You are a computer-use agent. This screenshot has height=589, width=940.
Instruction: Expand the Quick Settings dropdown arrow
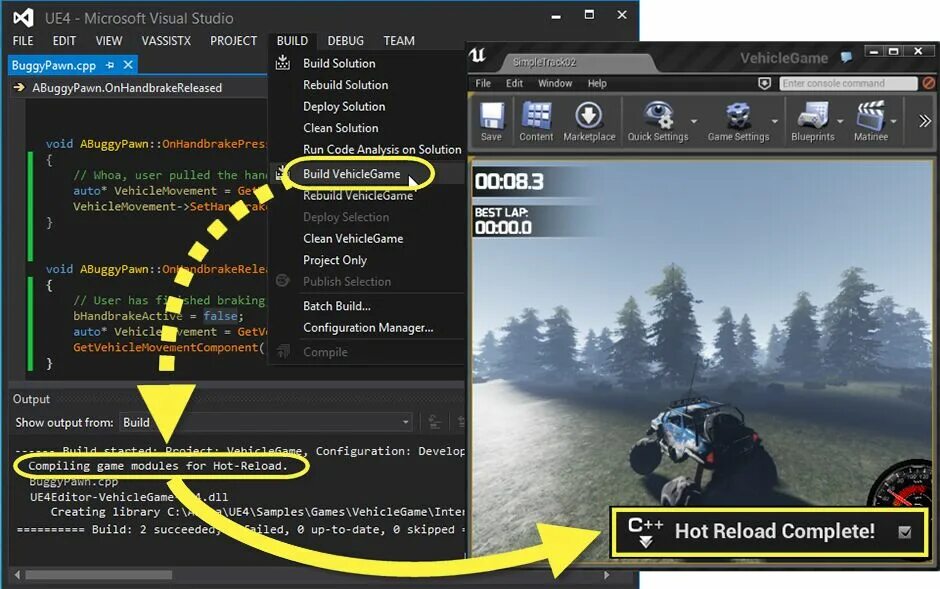(694, 122)
